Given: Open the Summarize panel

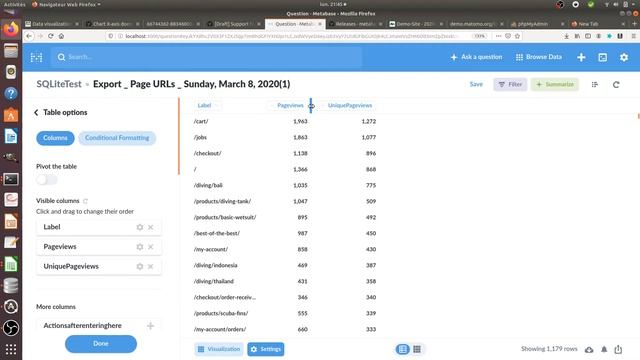Looking at the screenshot, I should coord(555,84).
